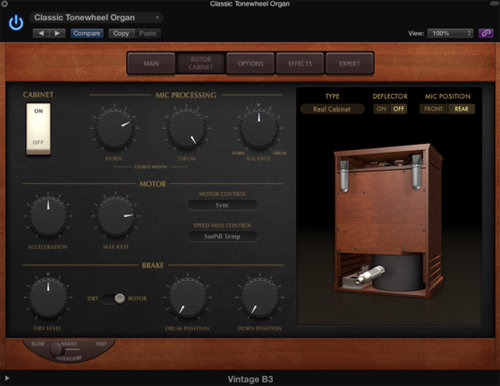Set Deflector to Off
The height and width of the screenshot is (386, 500).
pyautogui.click(x=398, y=109)
